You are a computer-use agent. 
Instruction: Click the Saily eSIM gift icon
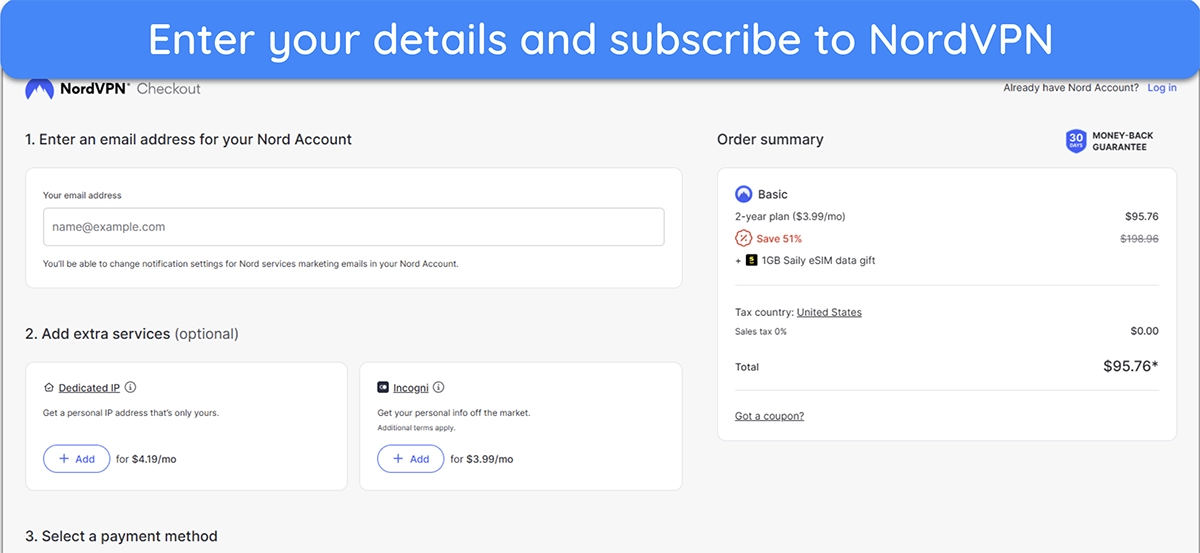(x=751, y=260)
